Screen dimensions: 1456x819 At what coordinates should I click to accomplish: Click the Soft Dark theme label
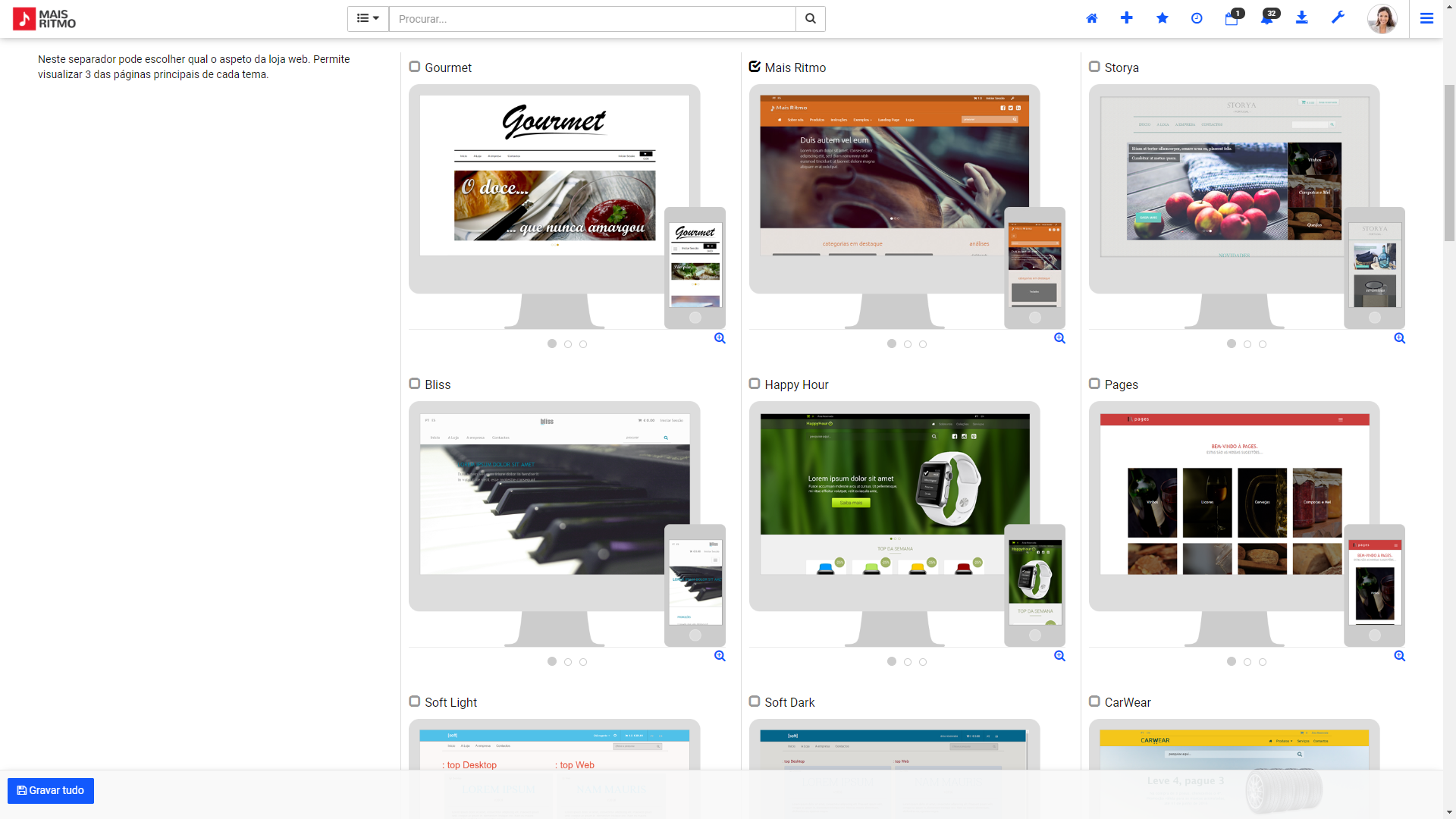[789, 702]
